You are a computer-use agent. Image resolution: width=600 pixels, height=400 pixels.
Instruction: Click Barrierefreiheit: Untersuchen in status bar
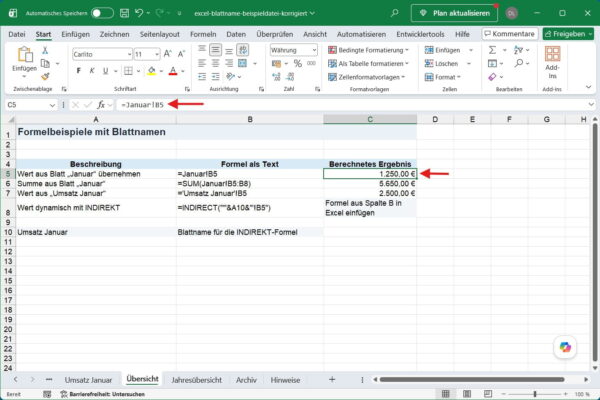click(103, 394)
